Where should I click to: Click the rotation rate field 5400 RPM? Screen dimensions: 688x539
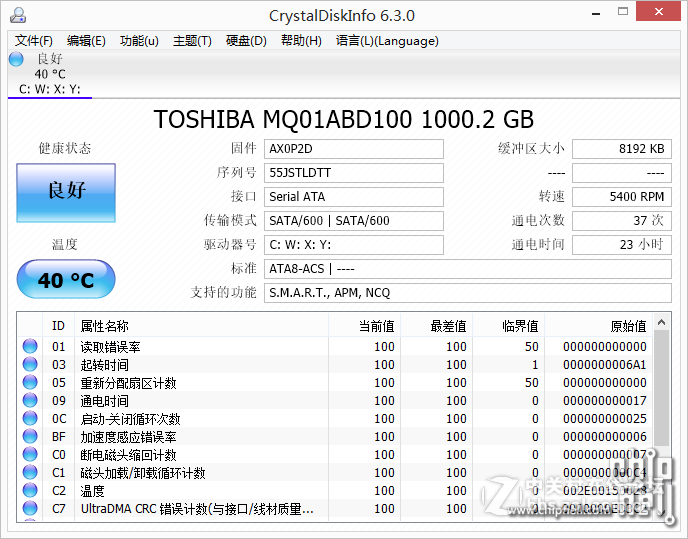(x=622, y=197)
